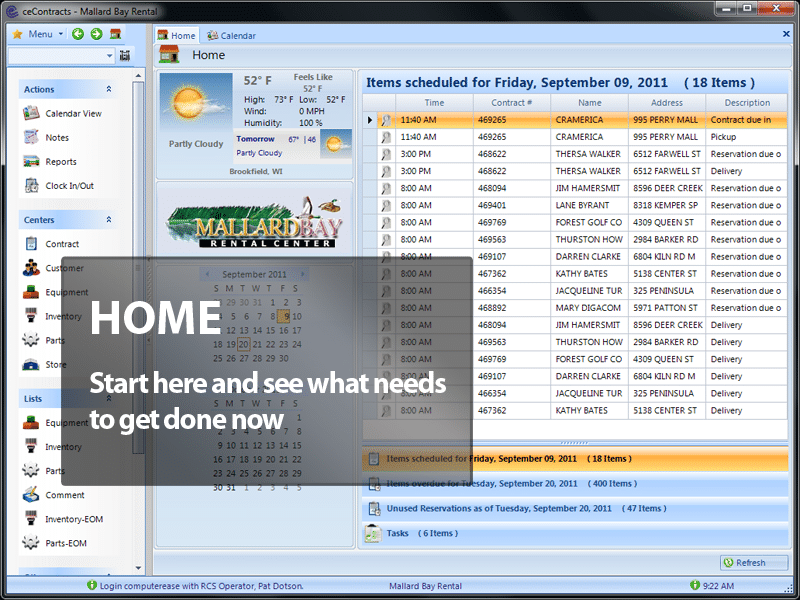Expand the Tasks (6 Items) section
Screen dimensions: 800x600
(x=575, y=534)
